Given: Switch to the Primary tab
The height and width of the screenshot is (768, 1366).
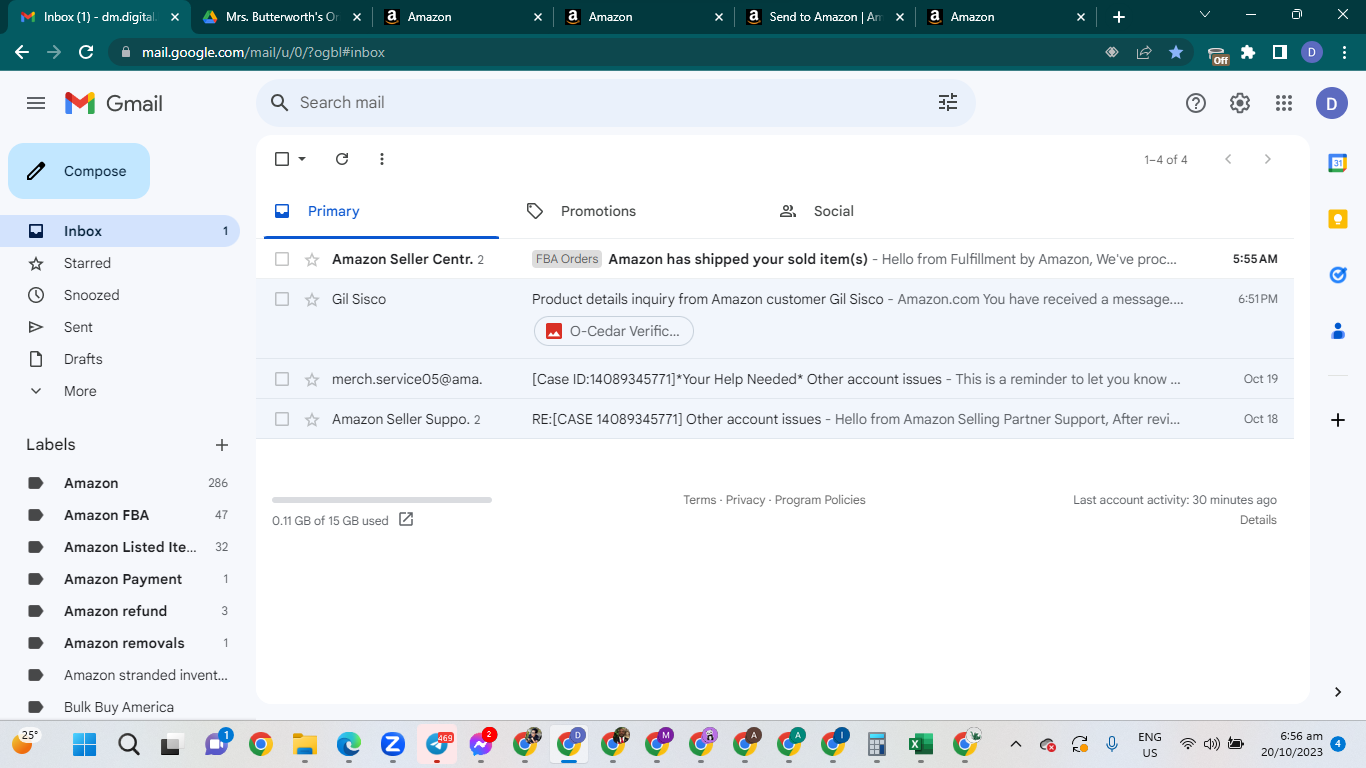Looking at the screenshot, I should [x=381, y=211].
